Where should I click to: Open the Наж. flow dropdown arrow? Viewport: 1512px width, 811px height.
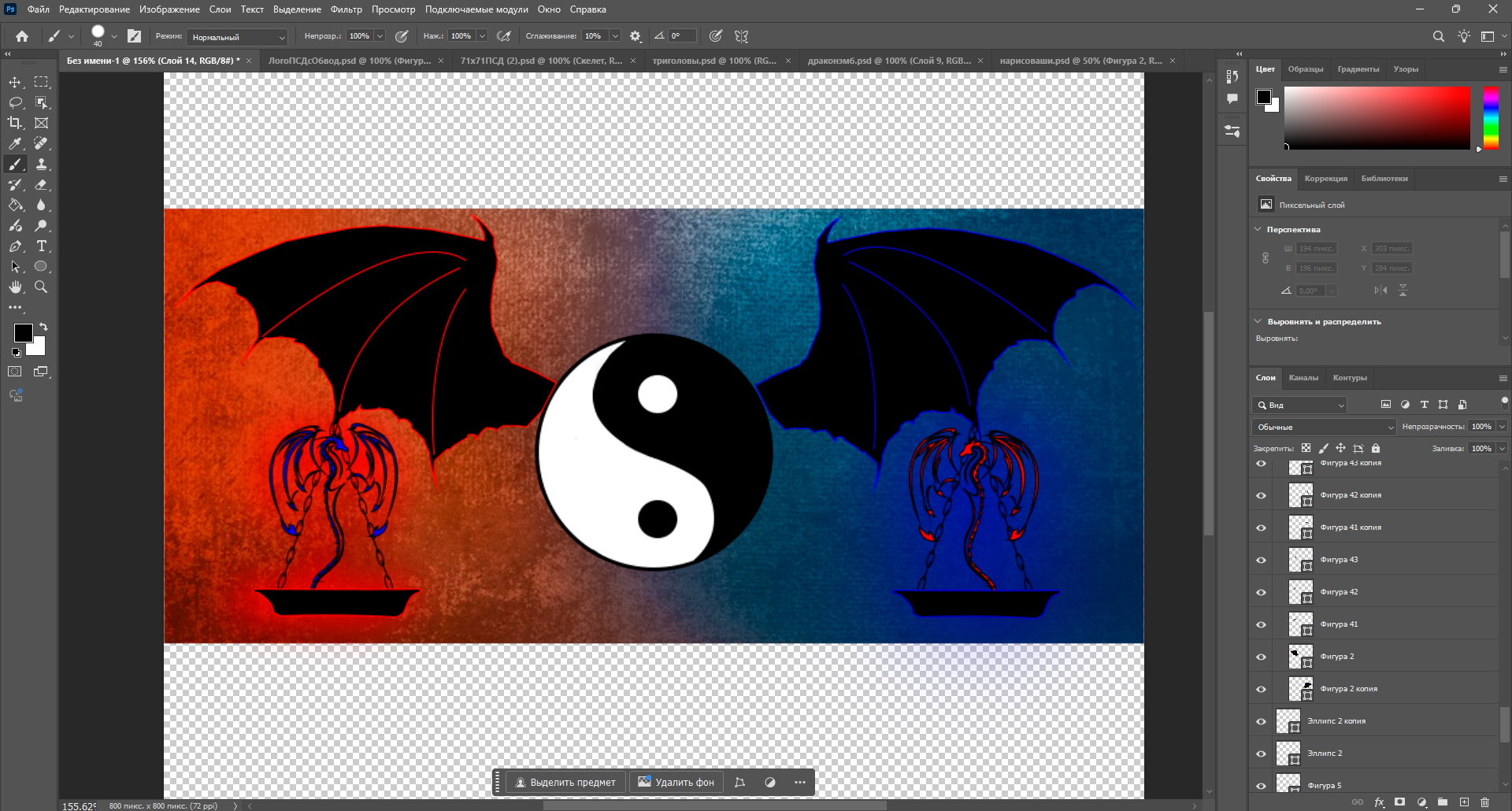tap(482, 36)
